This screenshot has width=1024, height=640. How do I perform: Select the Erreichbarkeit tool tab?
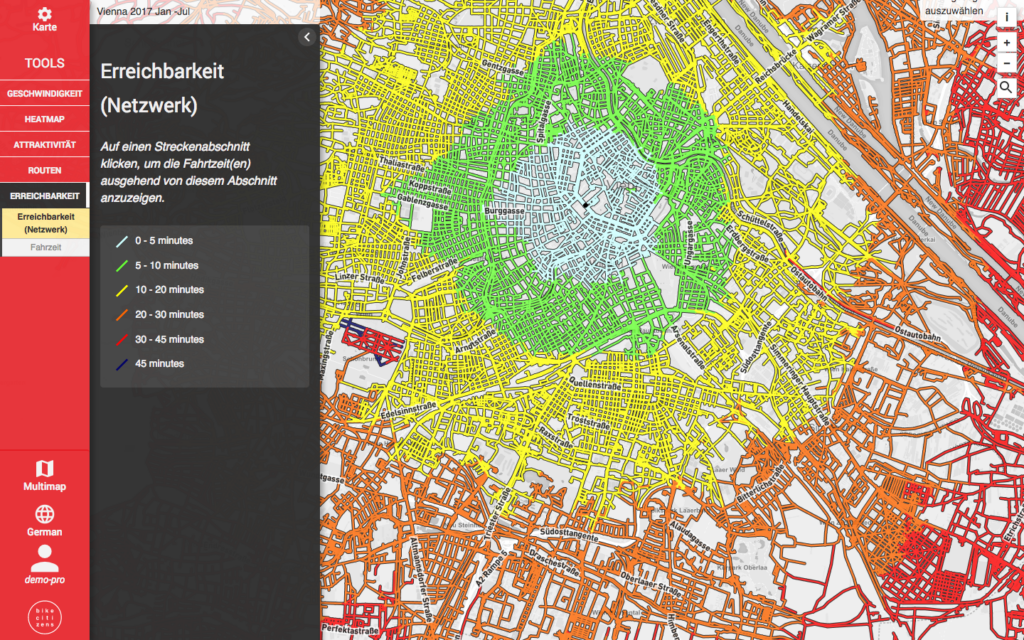[x=44, y=195]
